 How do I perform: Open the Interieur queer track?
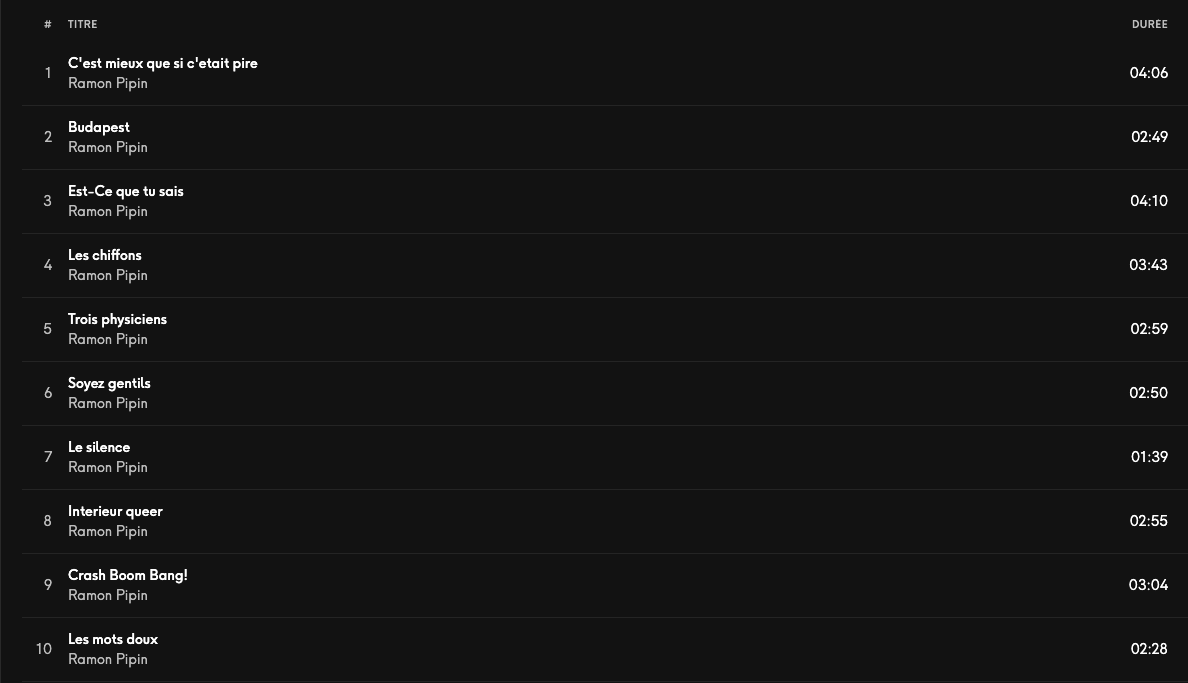point(115,512)
